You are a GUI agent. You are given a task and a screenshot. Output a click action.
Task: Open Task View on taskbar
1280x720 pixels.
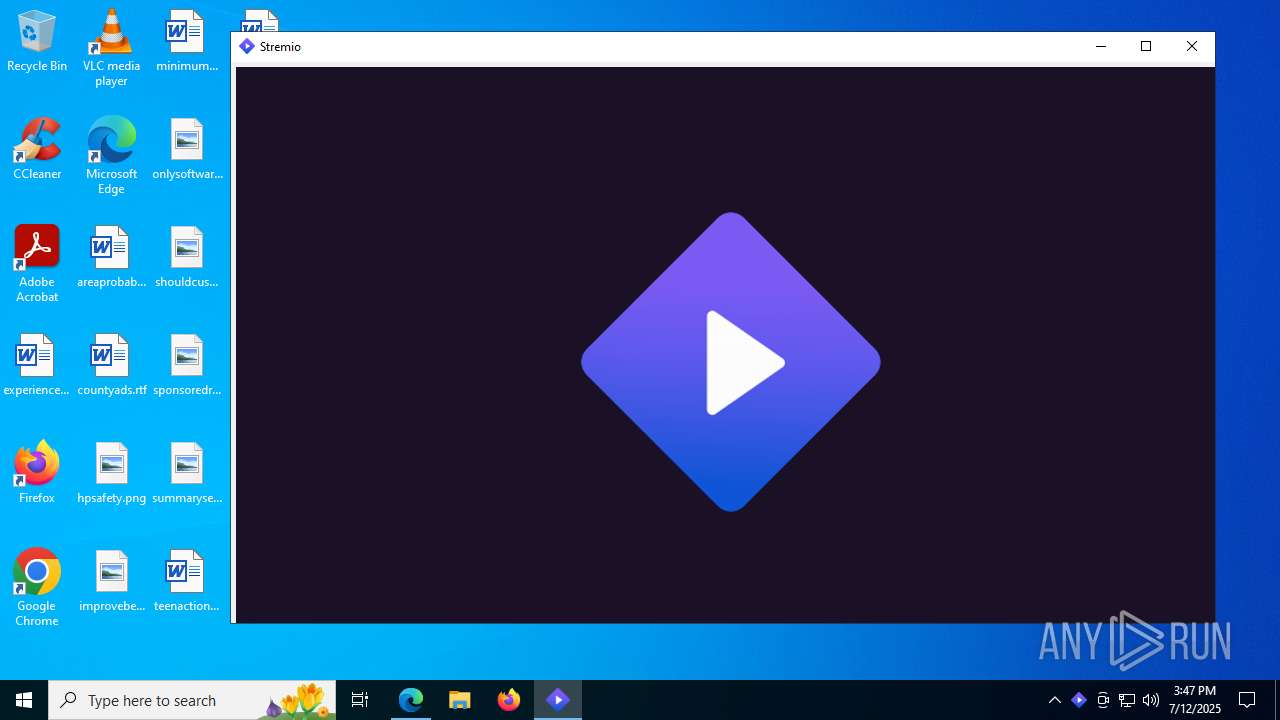pyautogui.click(x=360, y=700)
